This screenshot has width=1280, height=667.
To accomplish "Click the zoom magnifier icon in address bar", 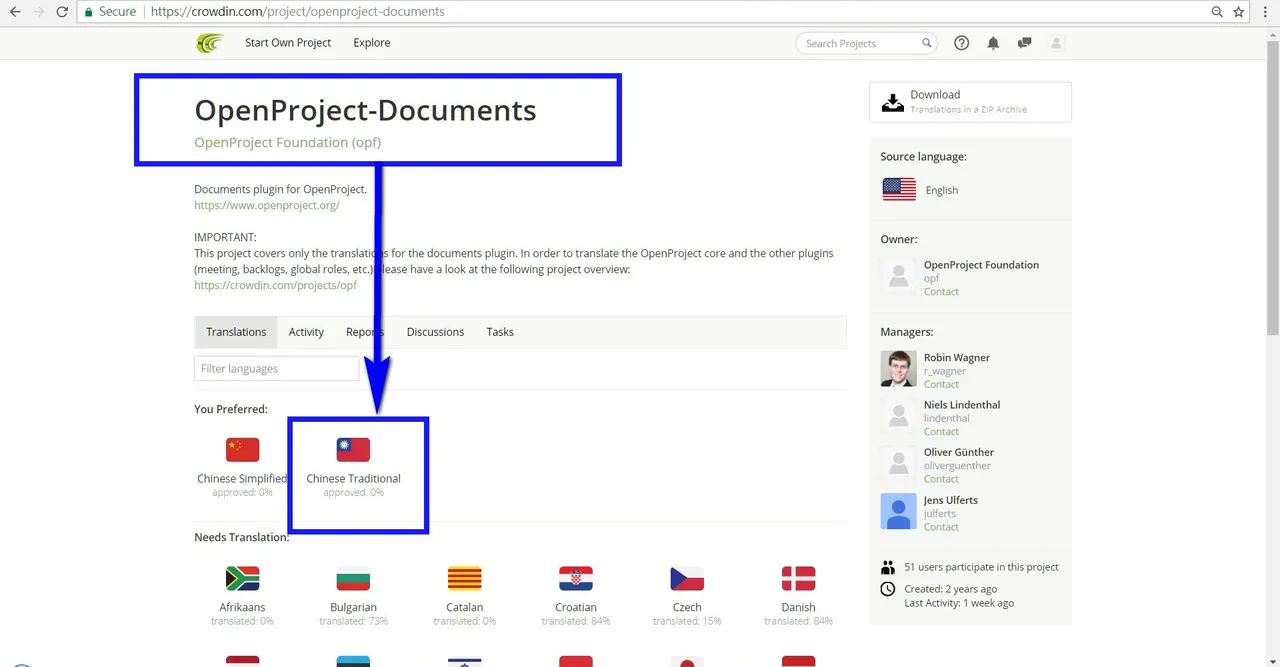I will click(1217, 12).
